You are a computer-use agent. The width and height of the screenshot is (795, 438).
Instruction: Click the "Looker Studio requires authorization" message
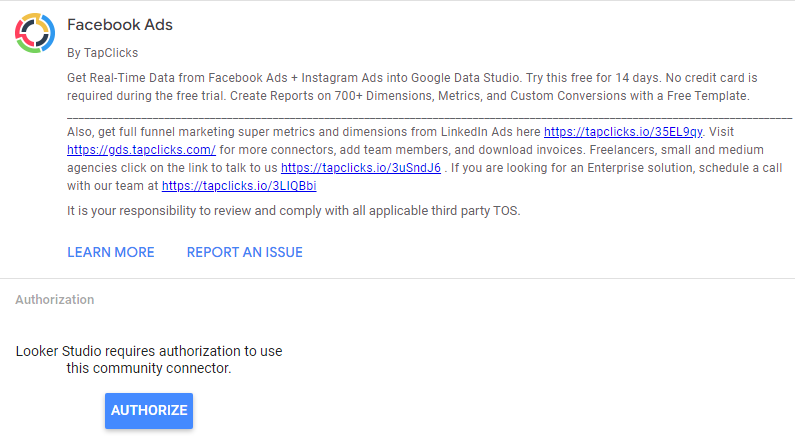click(149, 359)
